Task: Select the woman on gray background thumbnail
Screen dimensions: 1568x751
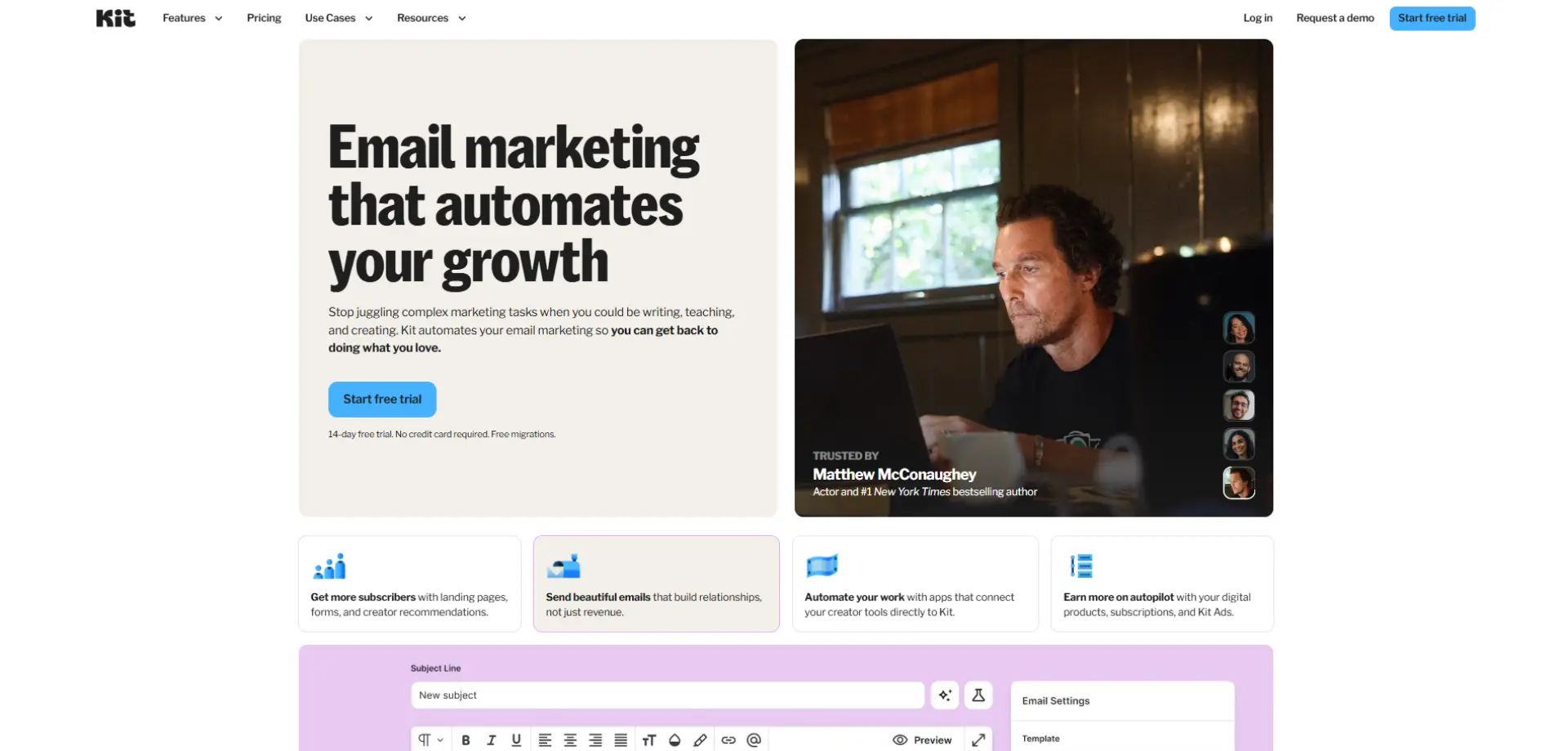Action: tap(1239, 444)
